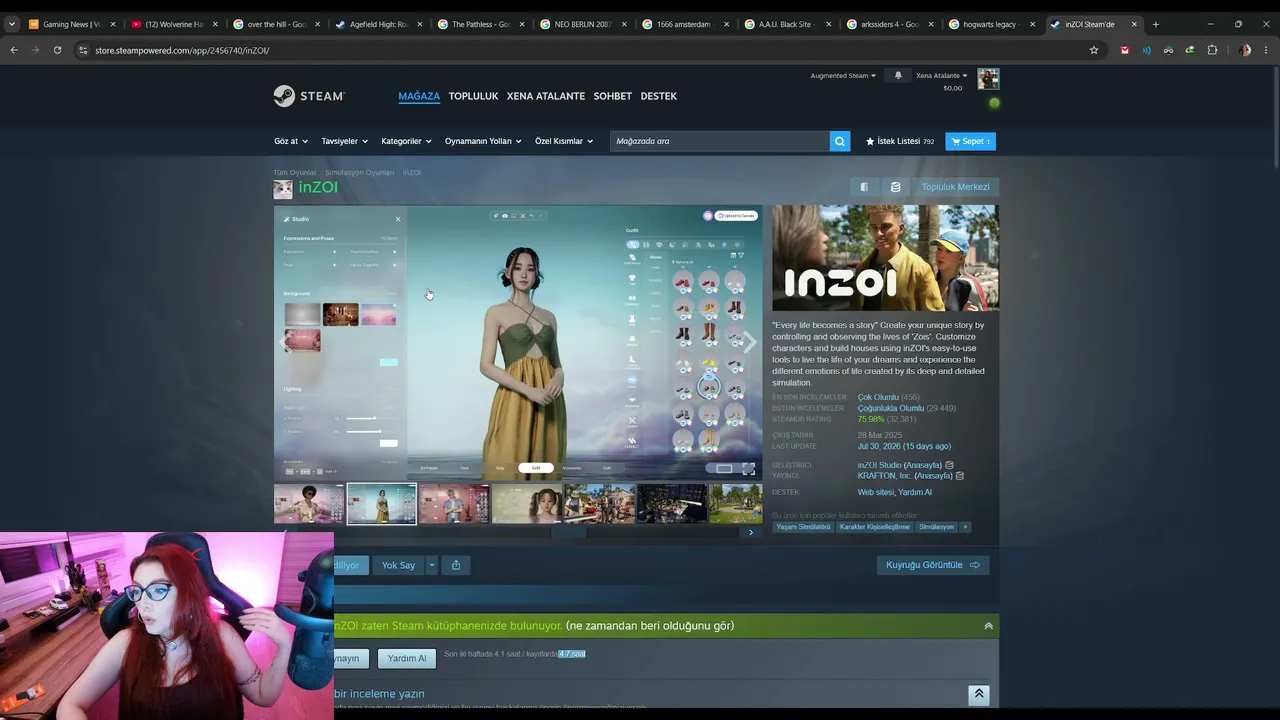This screenshot has width=1280, height=720.
Task: Expand the Göz at dropdown
Action: point(291,141)
